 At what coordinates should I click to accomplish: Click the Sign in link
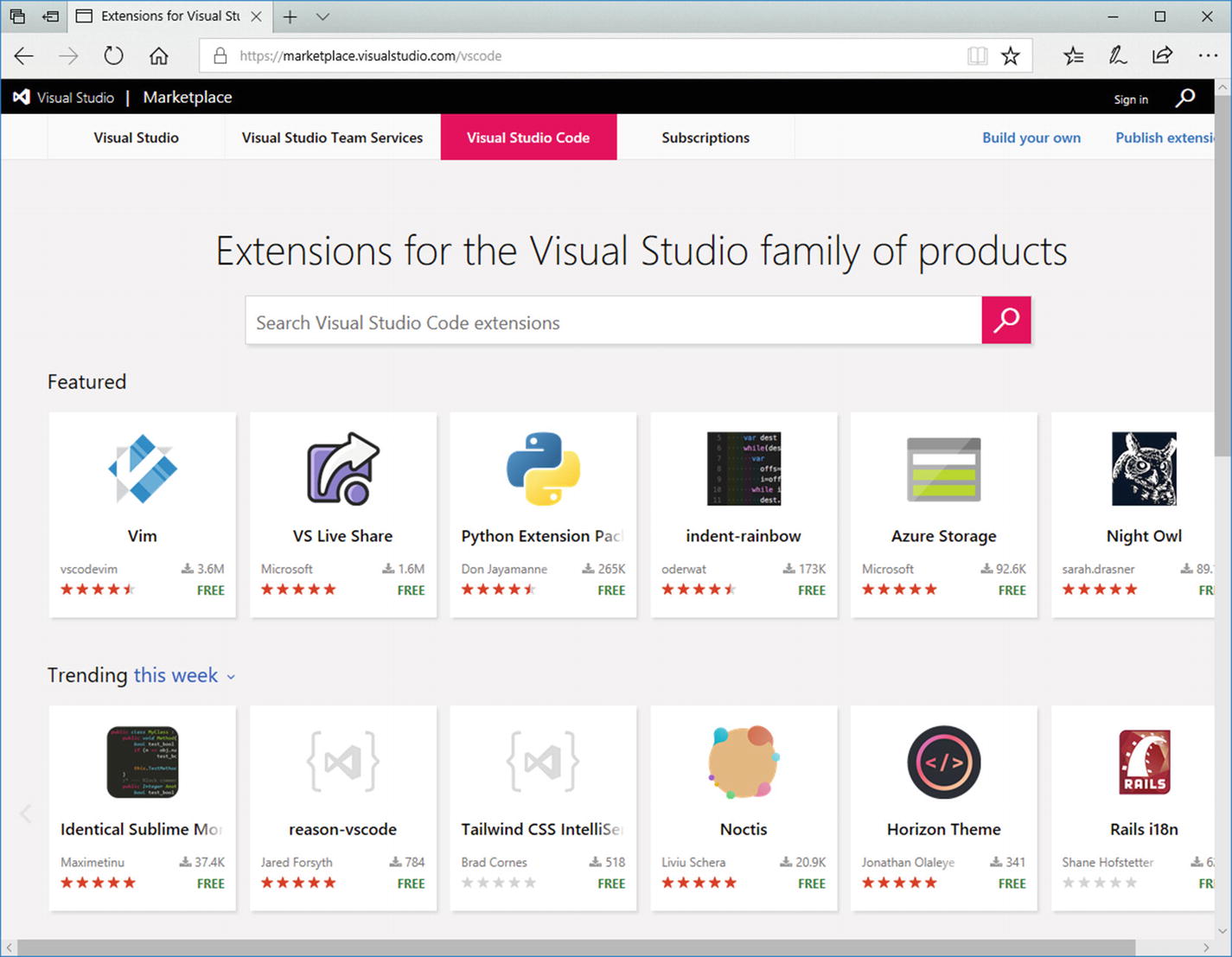[1130, 99]
